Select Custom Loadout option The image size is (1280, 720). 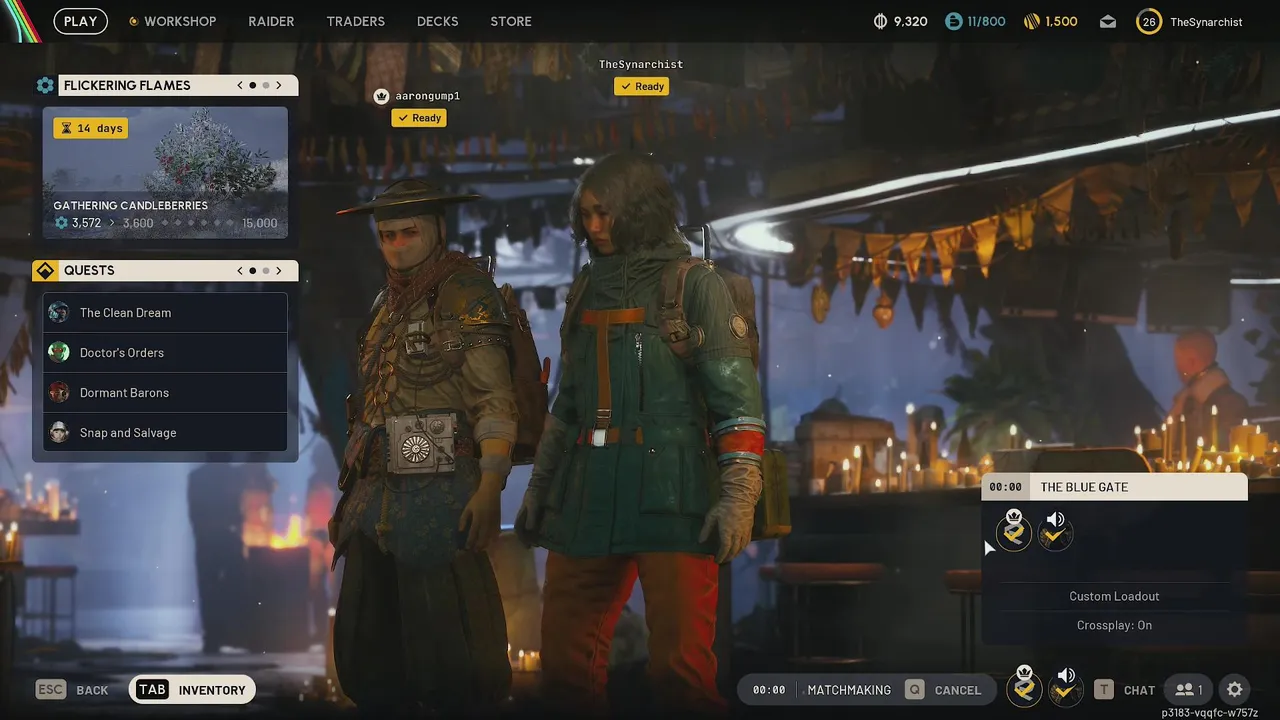pos(1114,596)
